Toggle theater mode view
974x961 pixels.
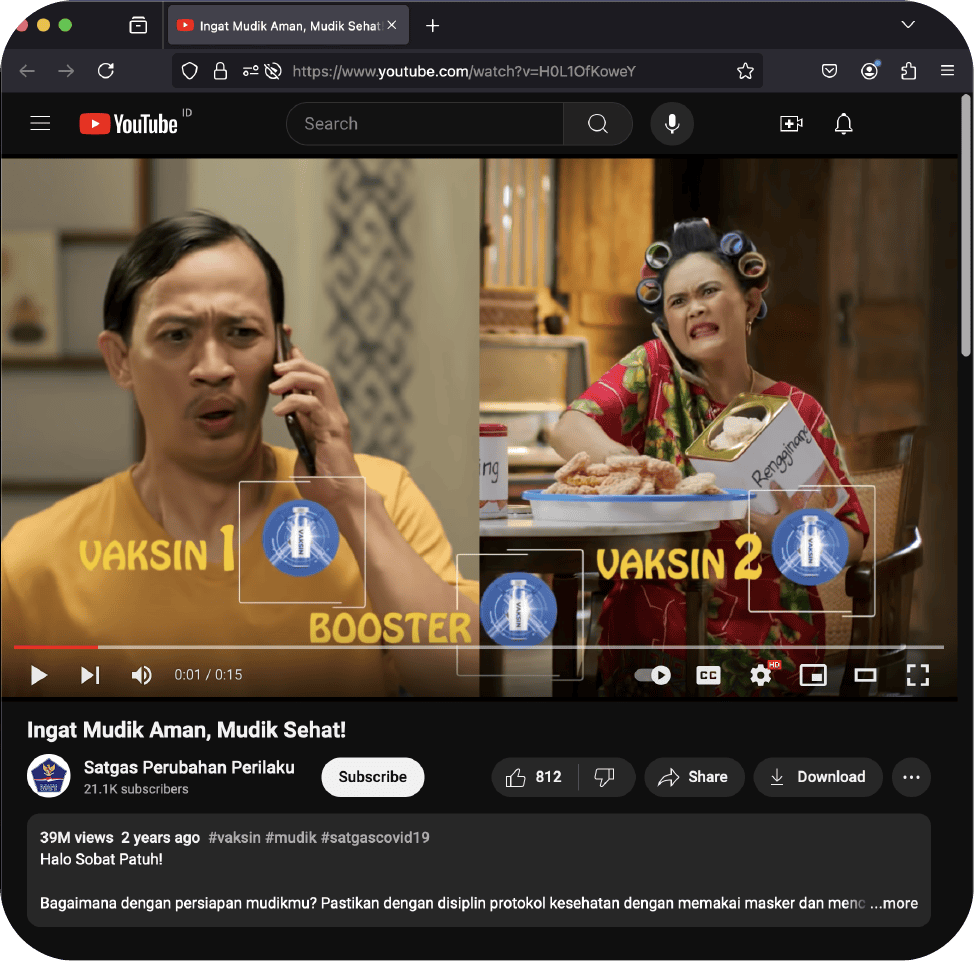click(x=865, y=675)
